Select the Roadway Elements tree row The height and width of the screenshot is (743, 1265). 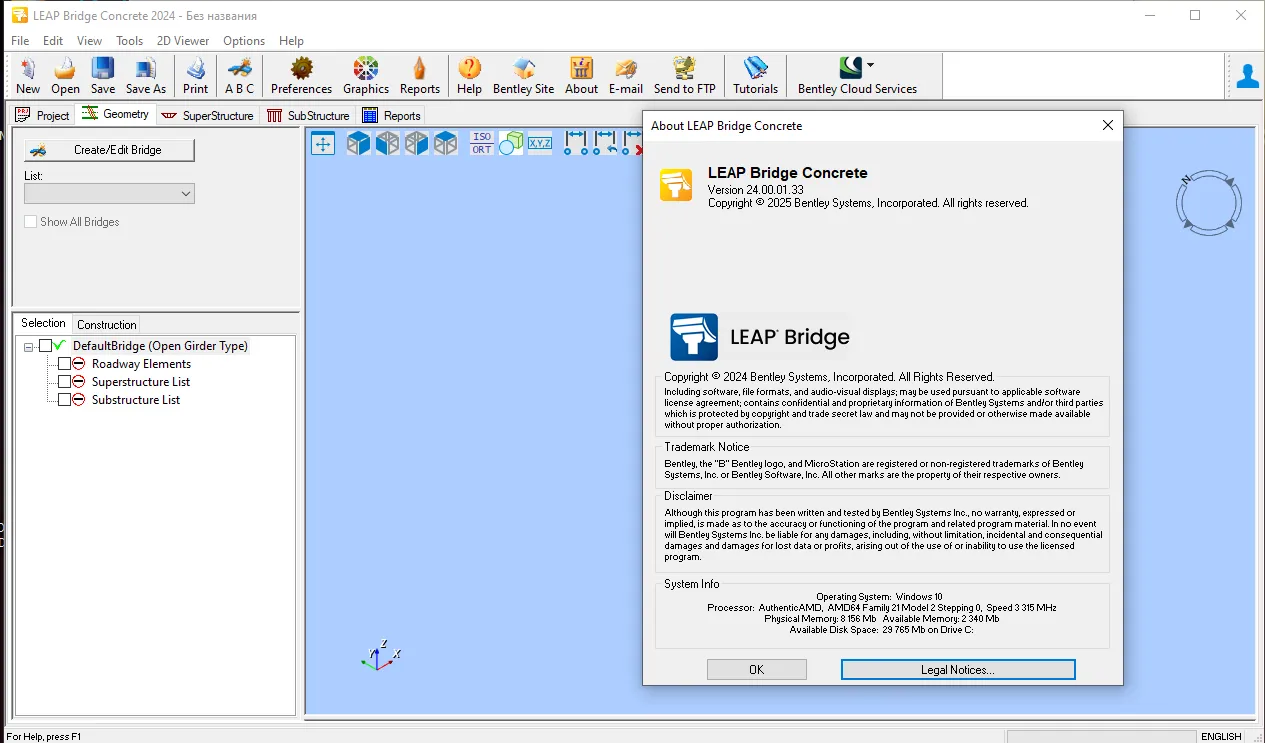point(141,364)
